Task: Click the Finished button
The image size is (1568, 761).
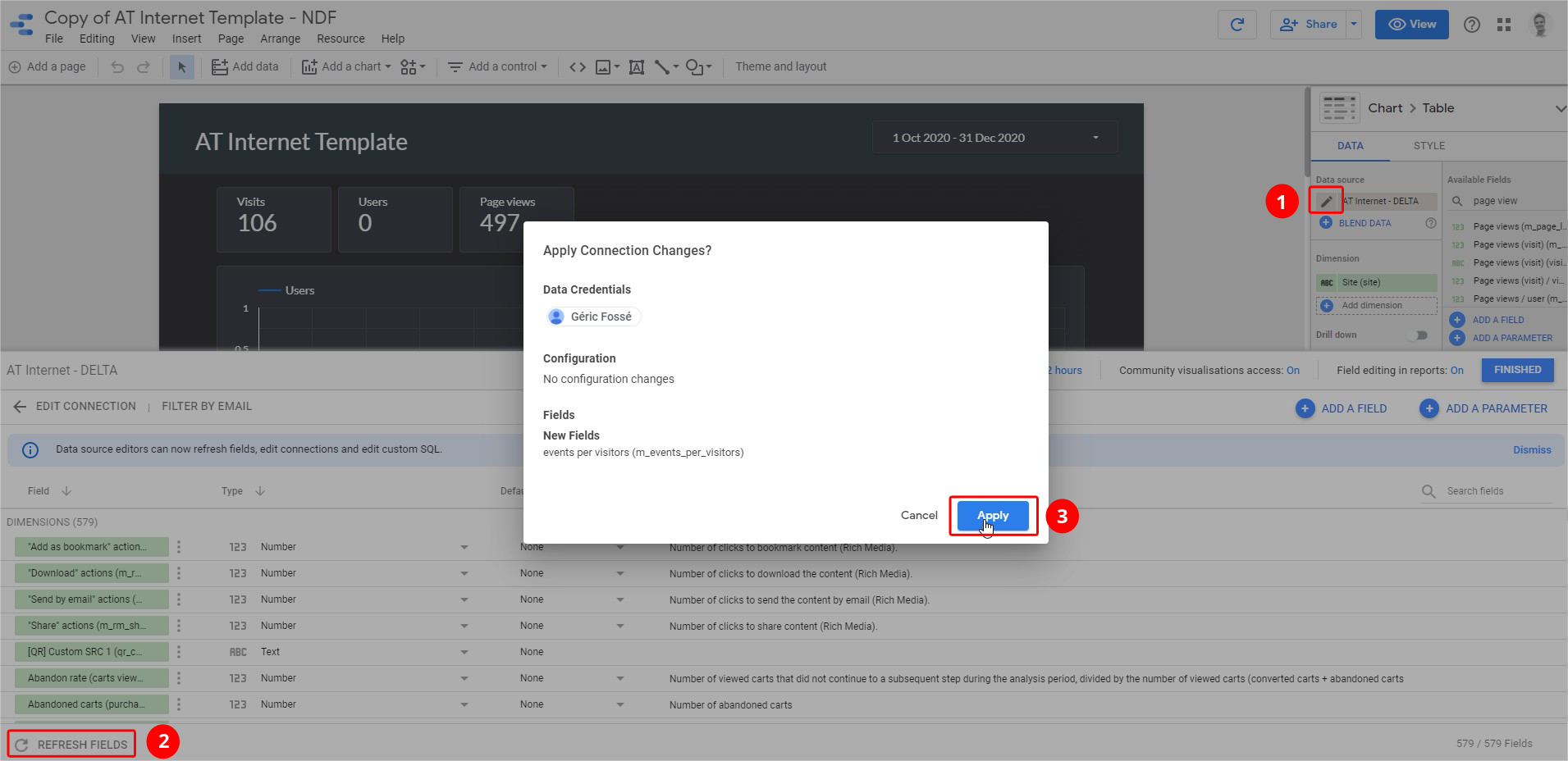Action: pyautogui.click(x=1517, y=370)
